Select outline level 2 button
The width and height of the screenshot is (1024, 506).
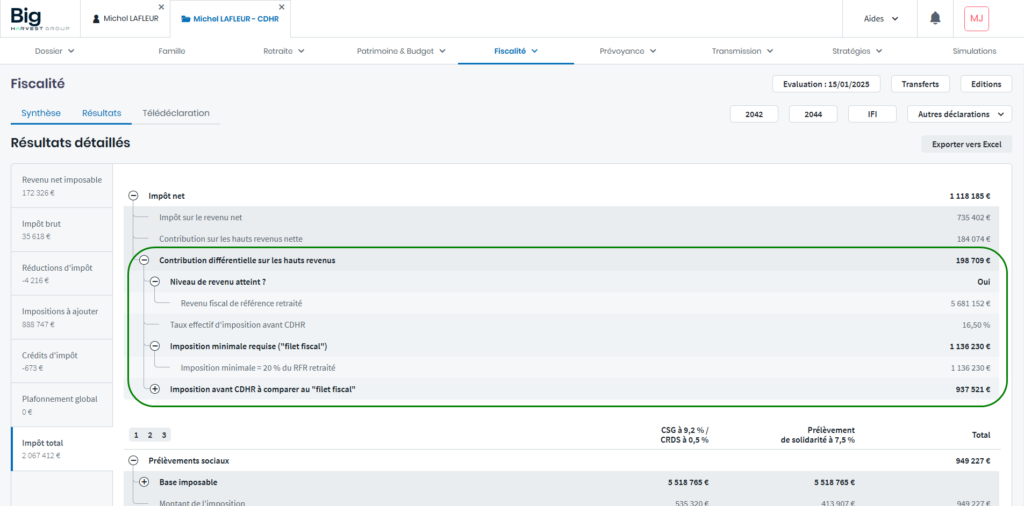[x=150, y=435]
